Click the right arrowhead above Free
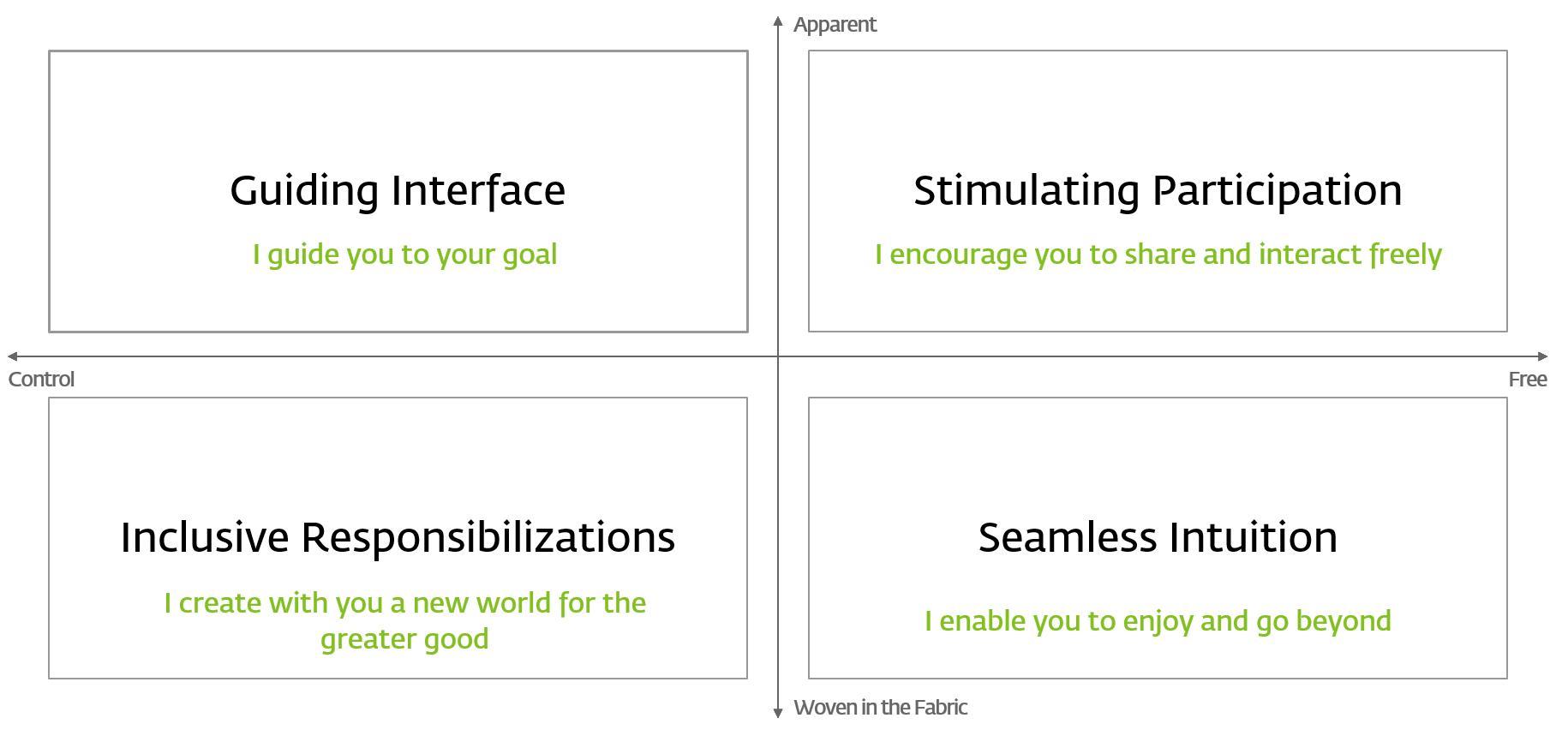 coord(1542,356)
